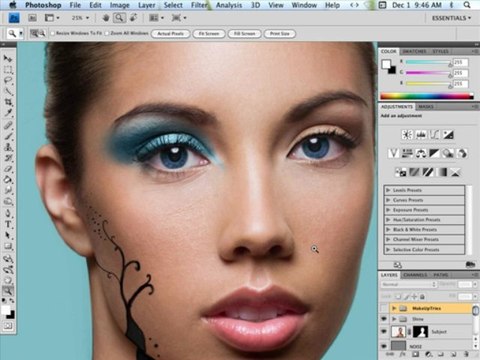Image resolution: width=480 pixels, height=360 pixels.
Task: Select the Rectangular Marquee tool
Action: (8, 70)
